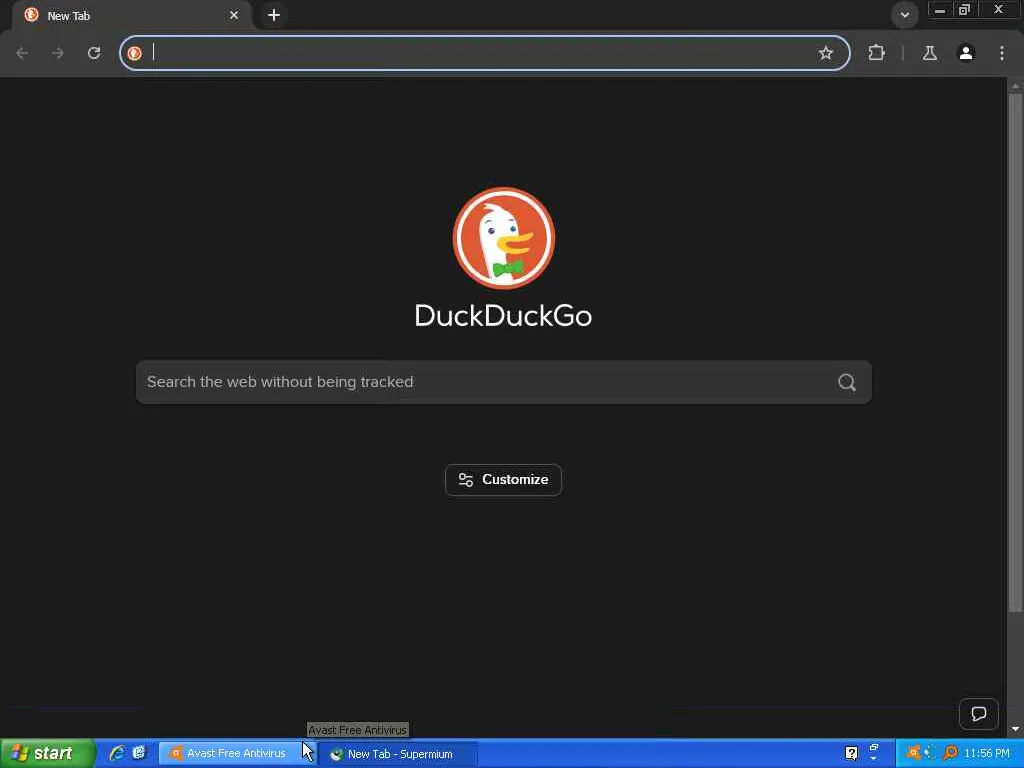
Task: Minimize the browser window
Action: pyautogui.click(x=940, y=10)
